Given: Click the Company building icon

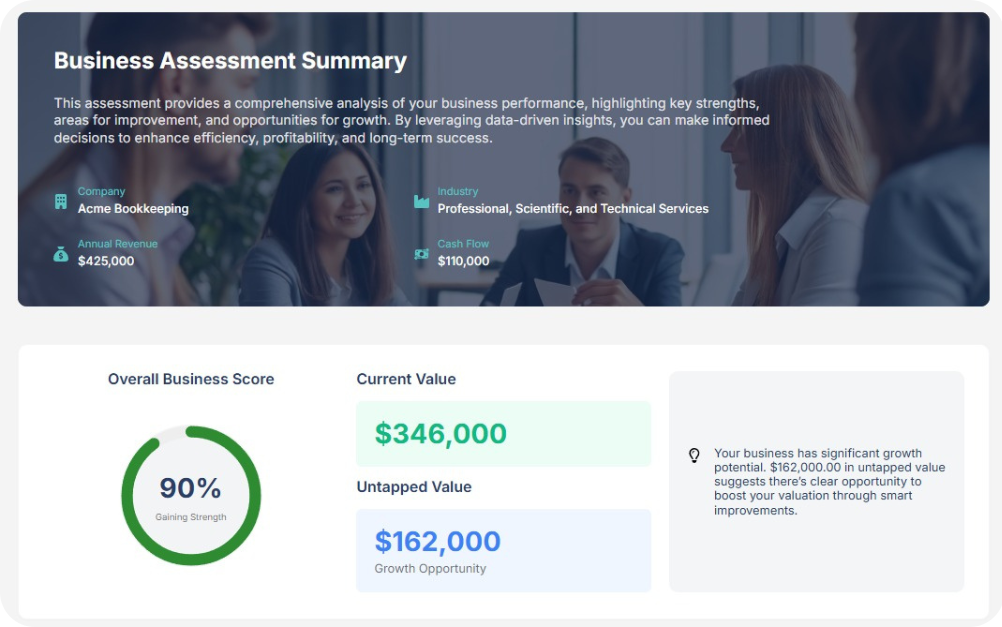Looking at the screenshot, I should click(x=61, y=202).
